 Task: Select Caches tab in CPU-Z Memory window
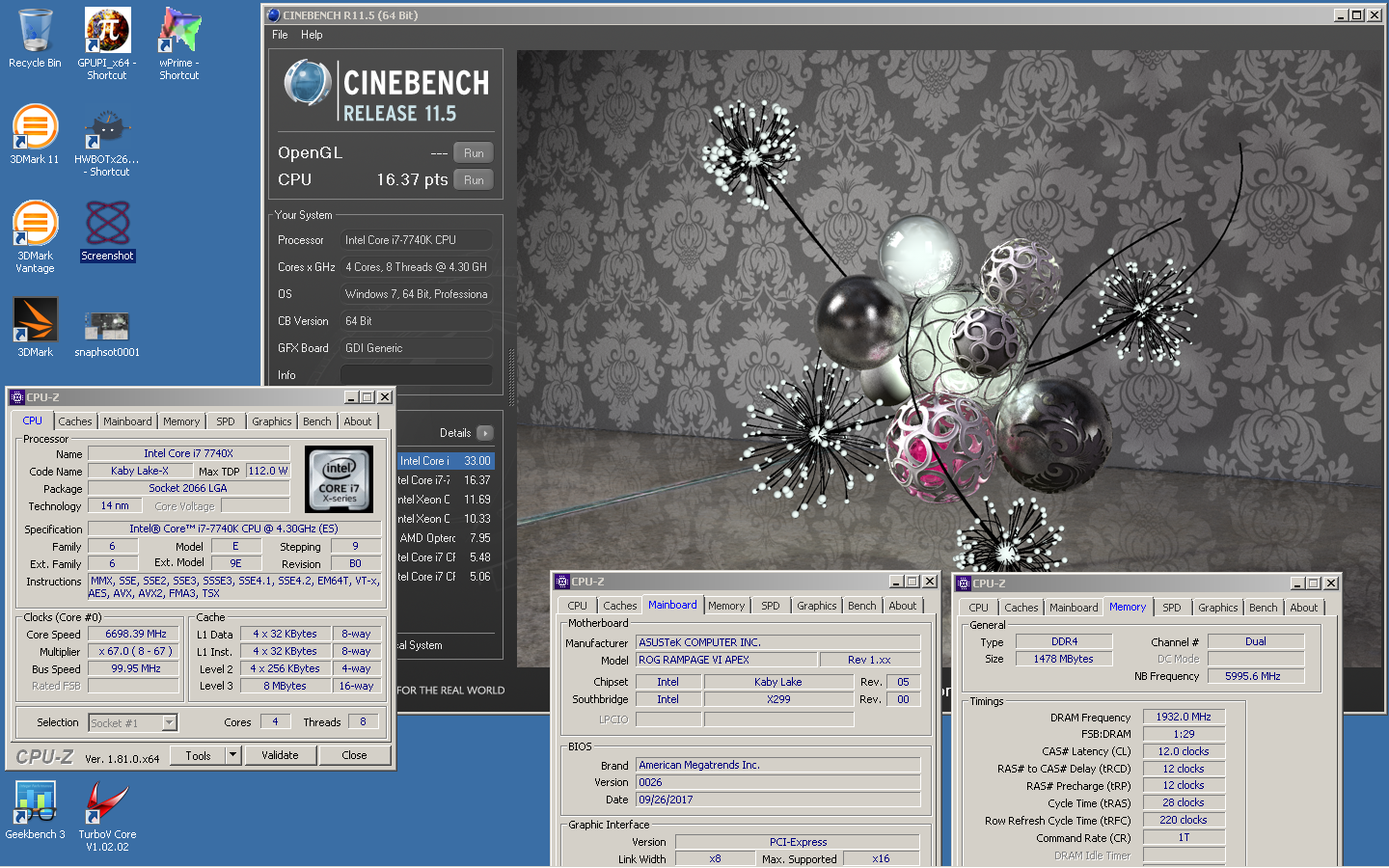click(1021, 608)
